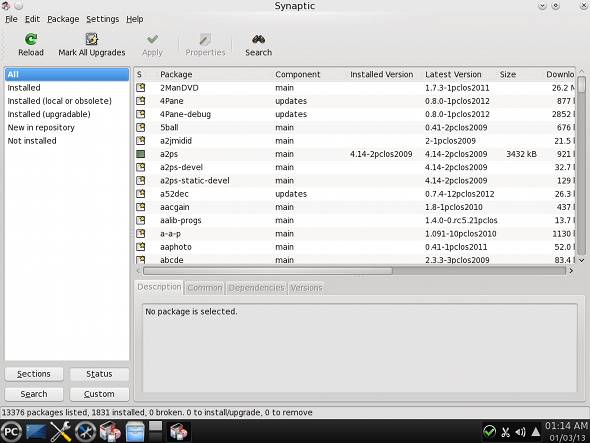Toggle status box of 4Pane package

click(141, 101)
